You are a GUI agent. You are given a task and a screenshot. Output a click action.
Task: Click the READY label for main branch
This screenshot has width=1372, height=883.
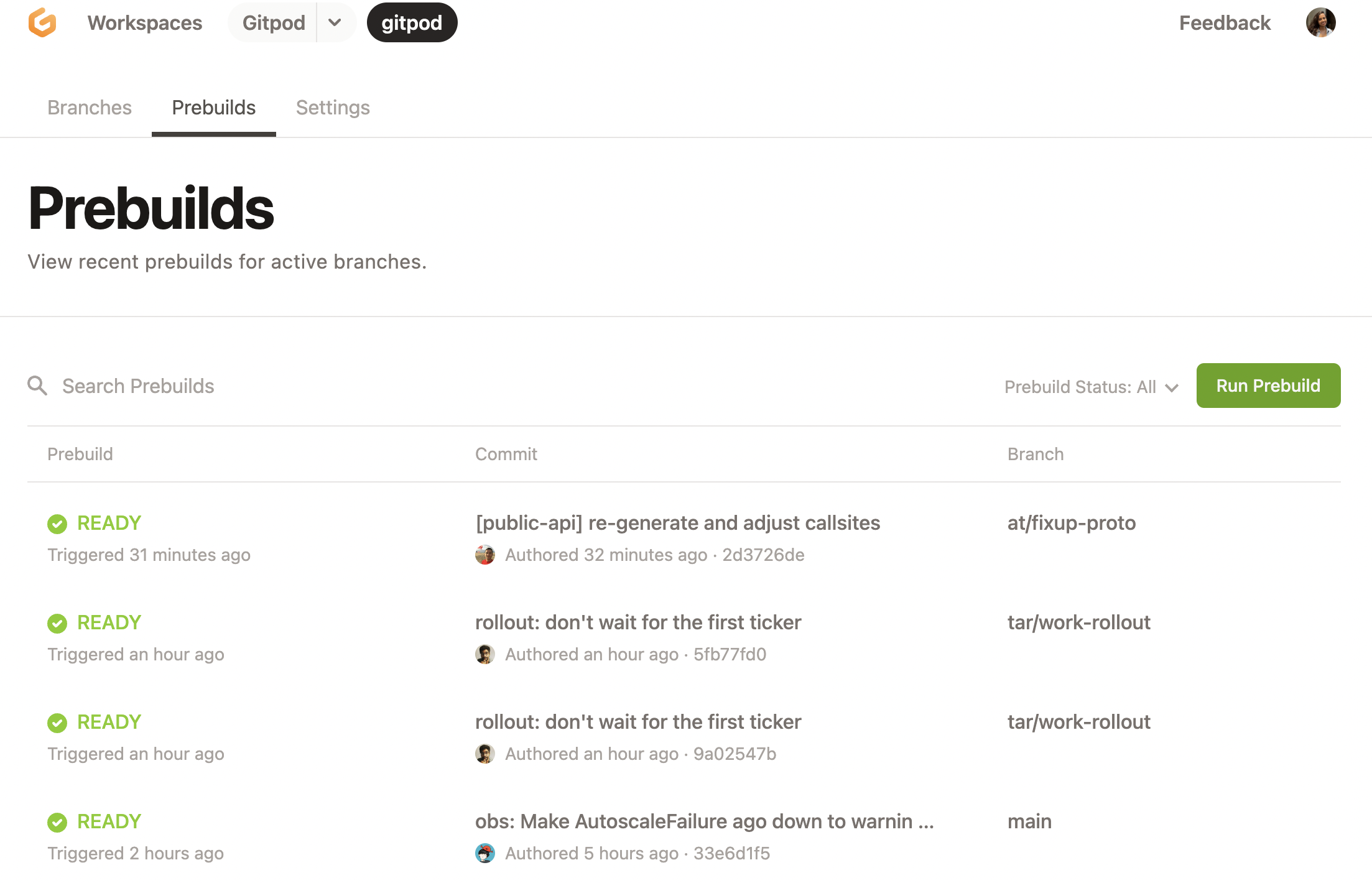pyautogui.click(x=109, y=821)
